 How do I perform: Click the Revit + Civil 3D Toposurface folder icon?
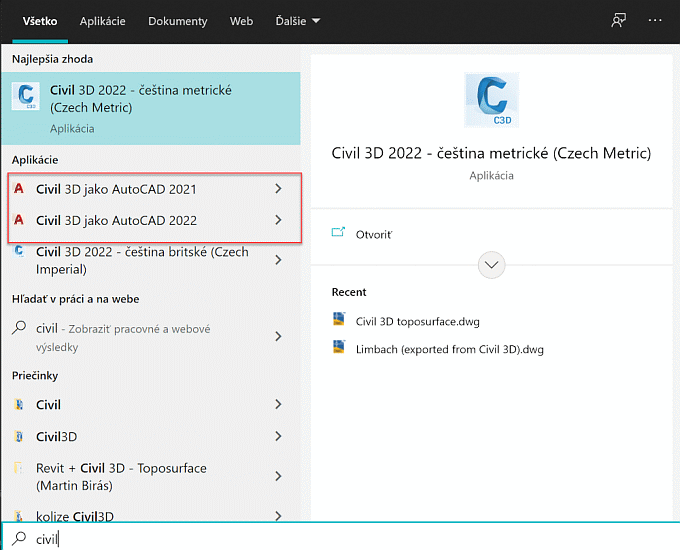pyautogui.click(x=18, y=468)
